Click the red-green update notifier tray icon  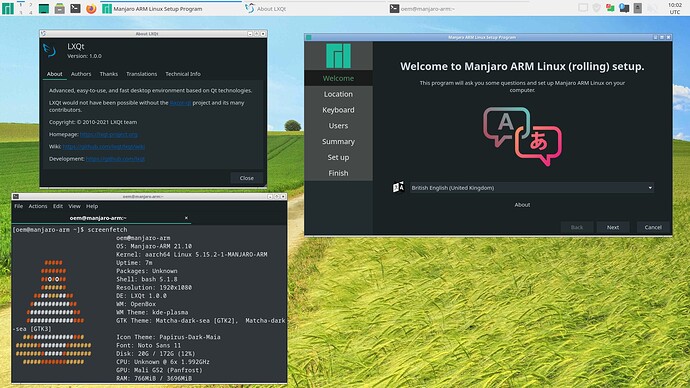(x=610, y=8)
